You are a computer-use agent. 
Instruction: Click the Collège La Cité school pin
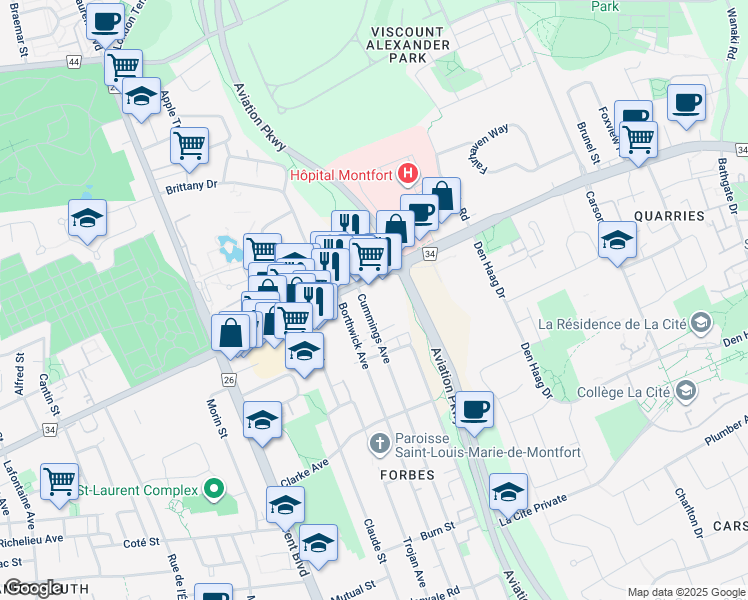point(686,392)
